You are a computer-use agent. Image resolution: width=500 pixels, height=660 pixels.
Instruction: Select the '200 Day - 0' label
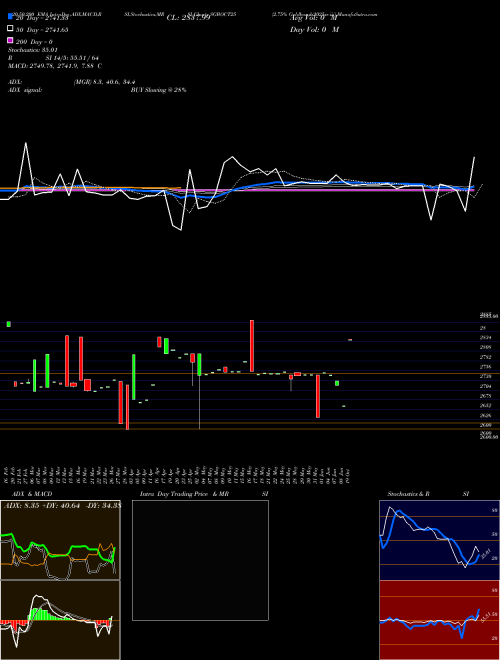point(34,42)
